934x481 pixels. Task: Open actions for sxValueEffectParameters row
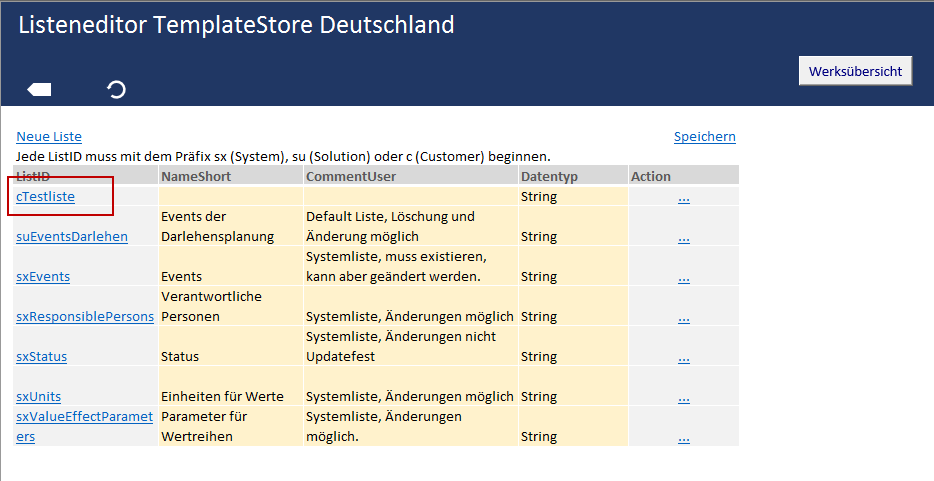684,437
